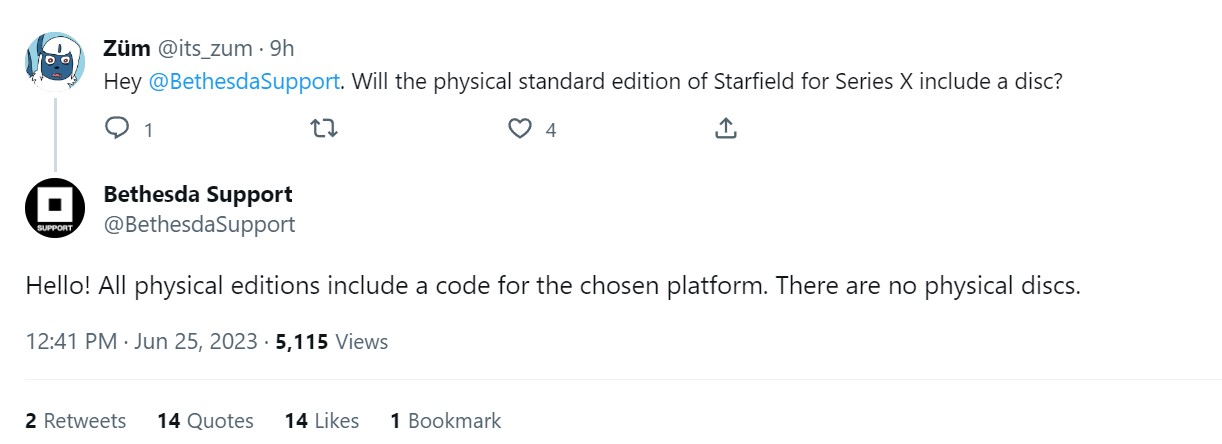Click the 1 Bookmark count
The height and width of the screenshot is (444, 1222).
tap(446, 421)
